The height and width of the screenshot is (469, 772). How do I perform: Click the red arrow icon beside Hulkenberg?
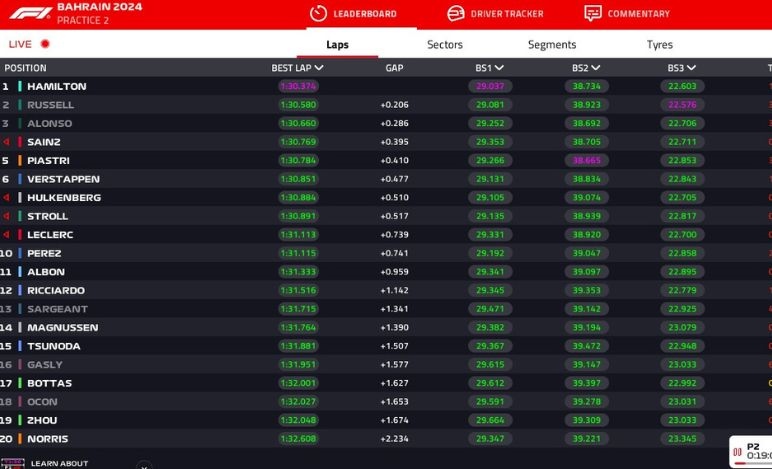pyautogui.click(x=7, y=198)
